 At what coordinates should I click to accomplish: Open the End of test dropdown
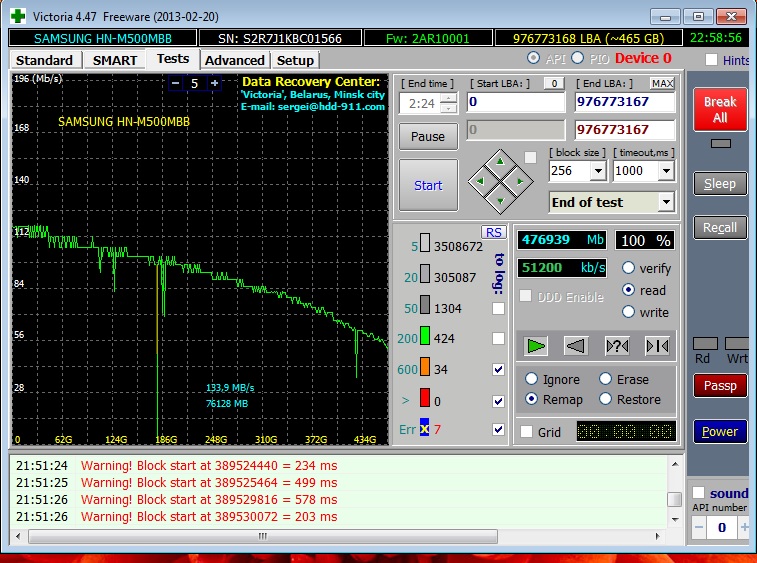click(x=666, y=202)
